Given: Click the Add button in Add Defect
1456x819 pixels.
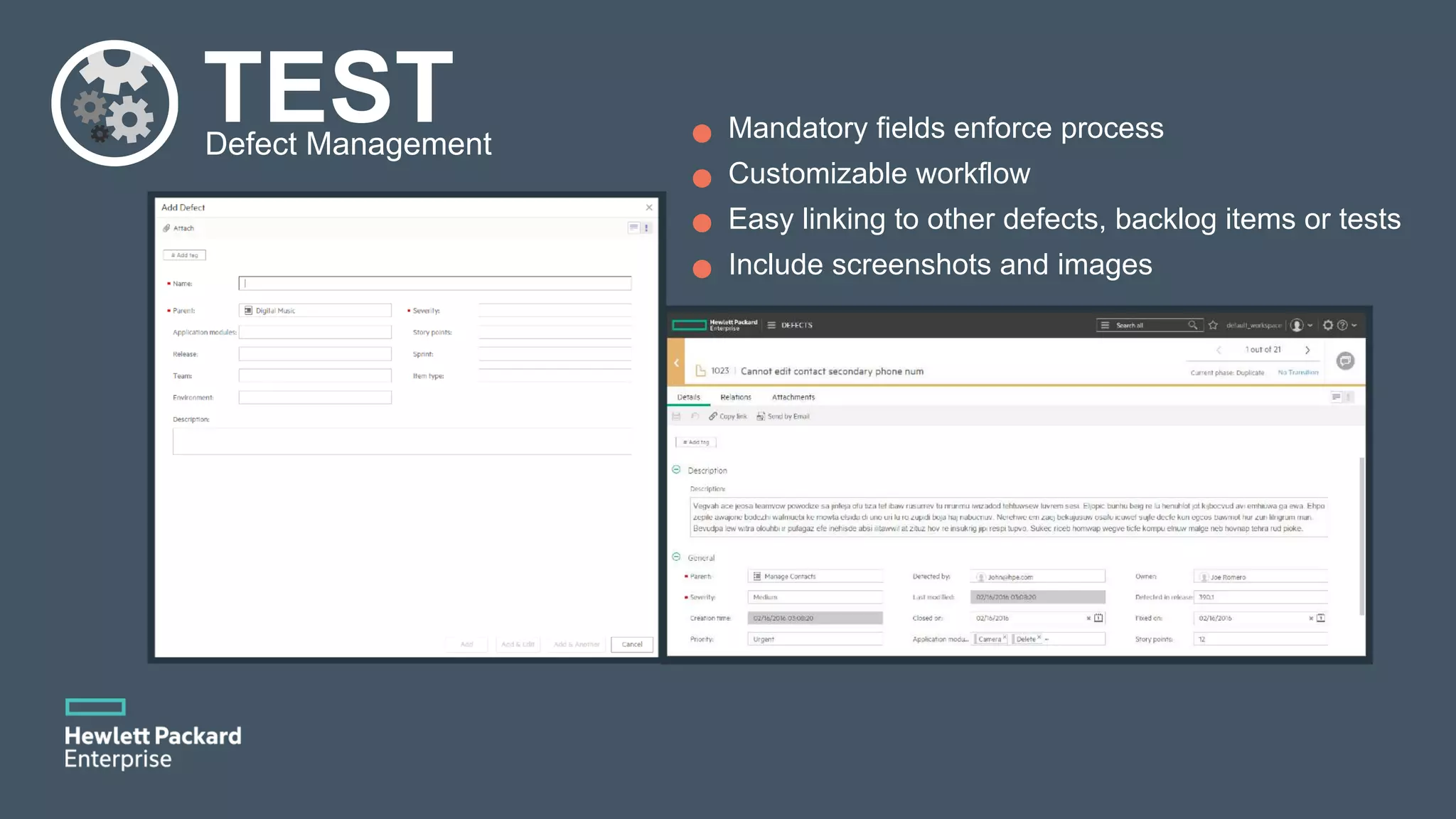Looking at the screenshot, I should point(466,644).
